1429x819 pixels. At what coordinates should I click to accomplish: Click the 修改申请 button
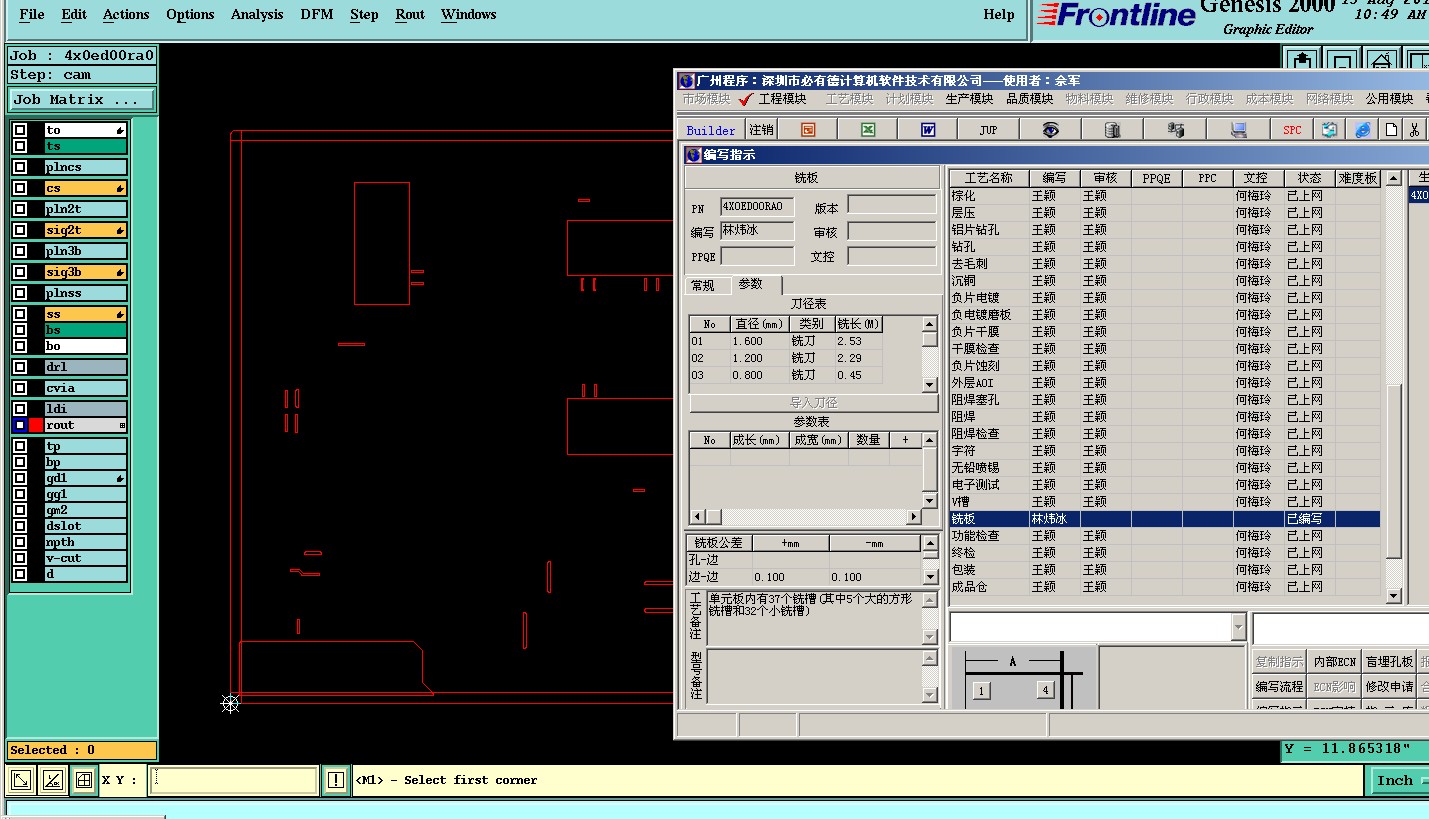click(1389, 686)
